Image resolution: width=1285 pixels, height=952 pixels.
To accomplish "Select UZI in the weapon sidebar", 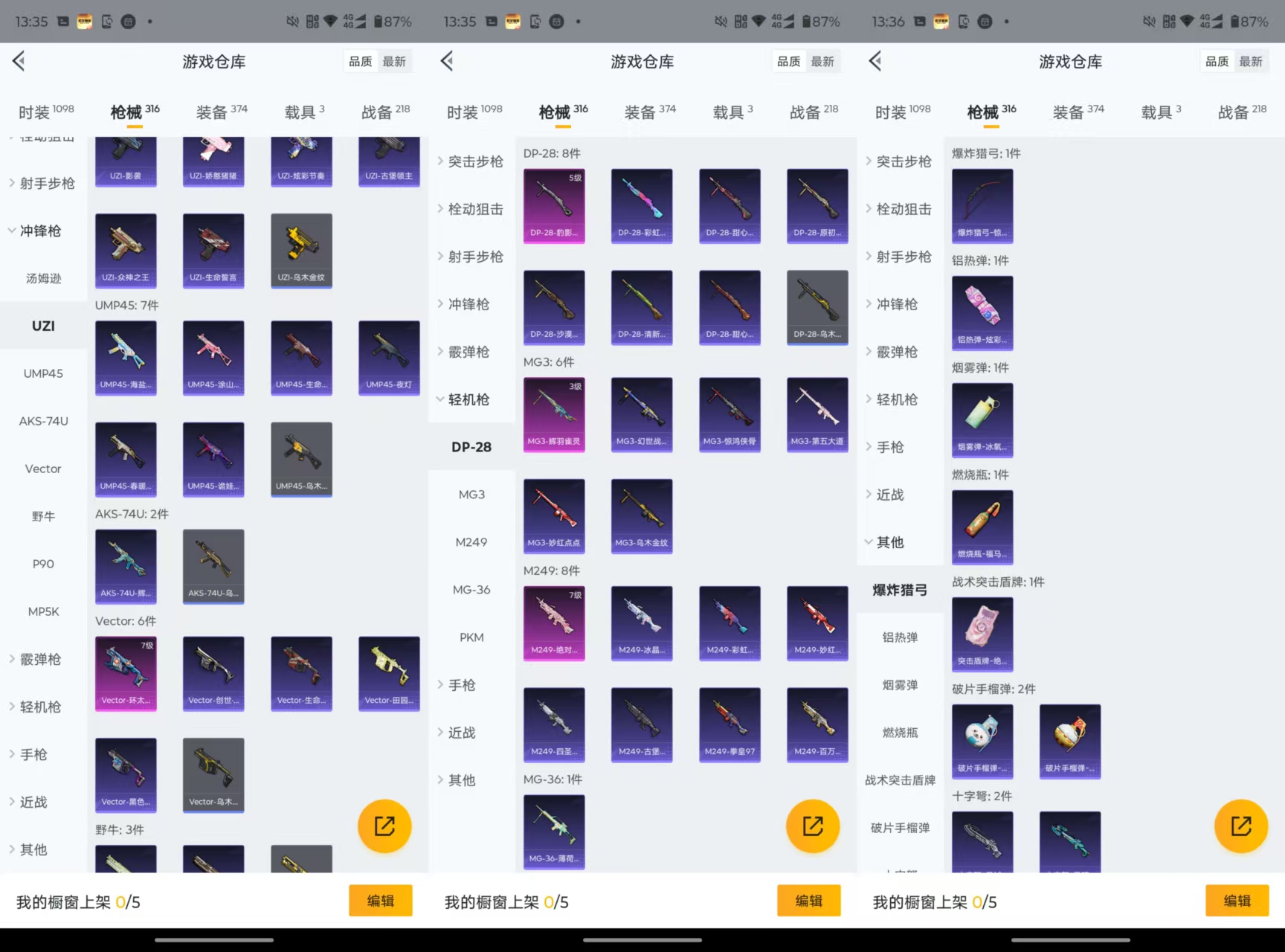I will click(42, 326).
